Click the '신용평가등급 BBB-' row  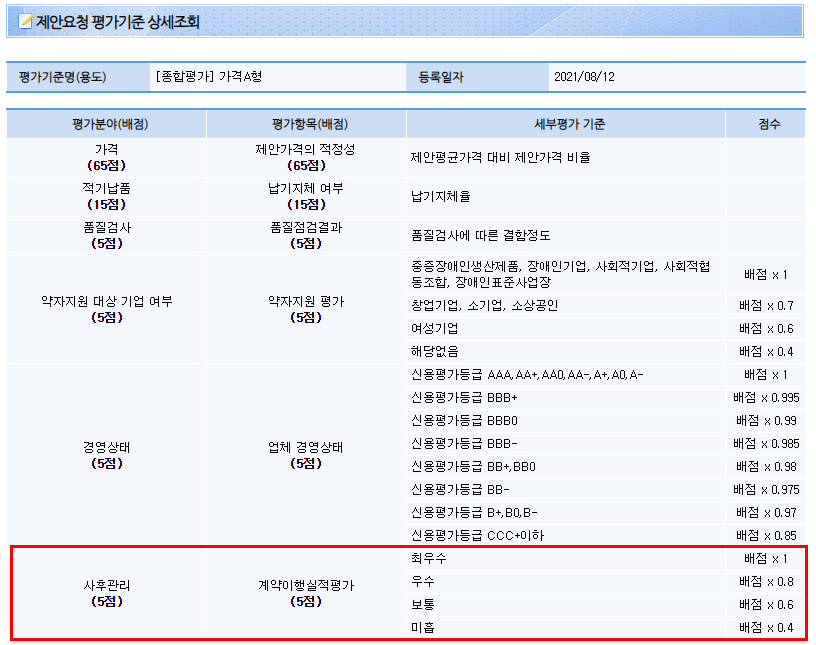(x=566, y=444)
